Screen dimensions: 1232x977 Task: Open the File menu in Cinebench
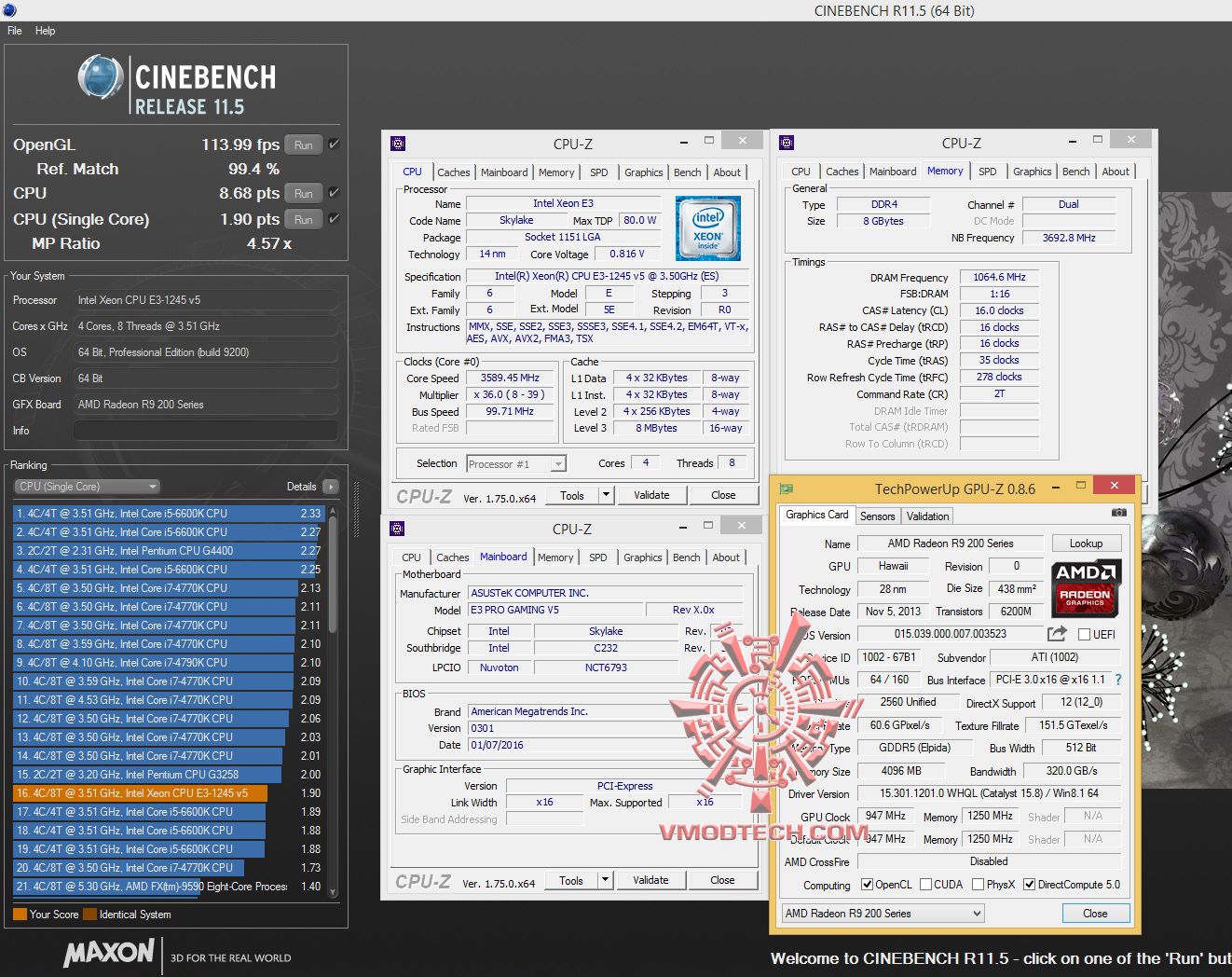pyautogui.click(x=15, y=31)
